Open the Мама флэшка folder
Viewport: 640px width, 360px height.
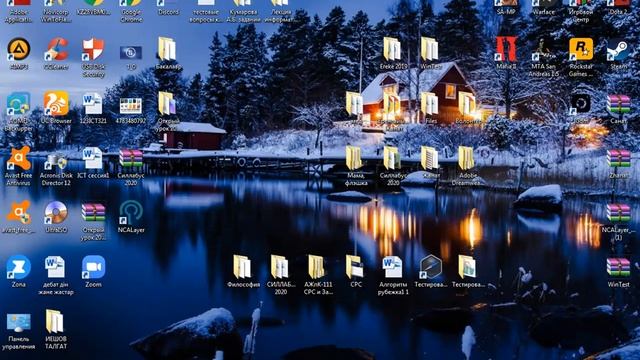[355, 158]
